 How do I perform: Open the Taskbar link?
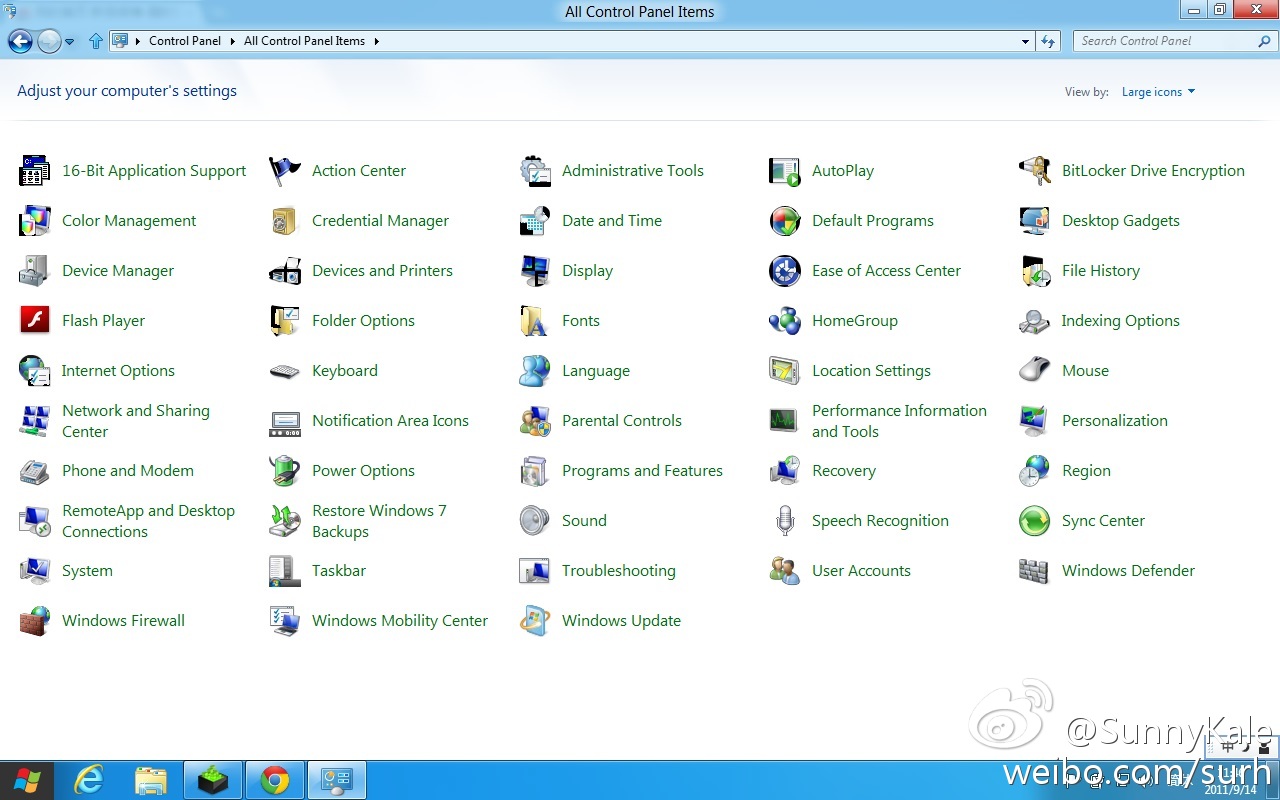(339, 571)
